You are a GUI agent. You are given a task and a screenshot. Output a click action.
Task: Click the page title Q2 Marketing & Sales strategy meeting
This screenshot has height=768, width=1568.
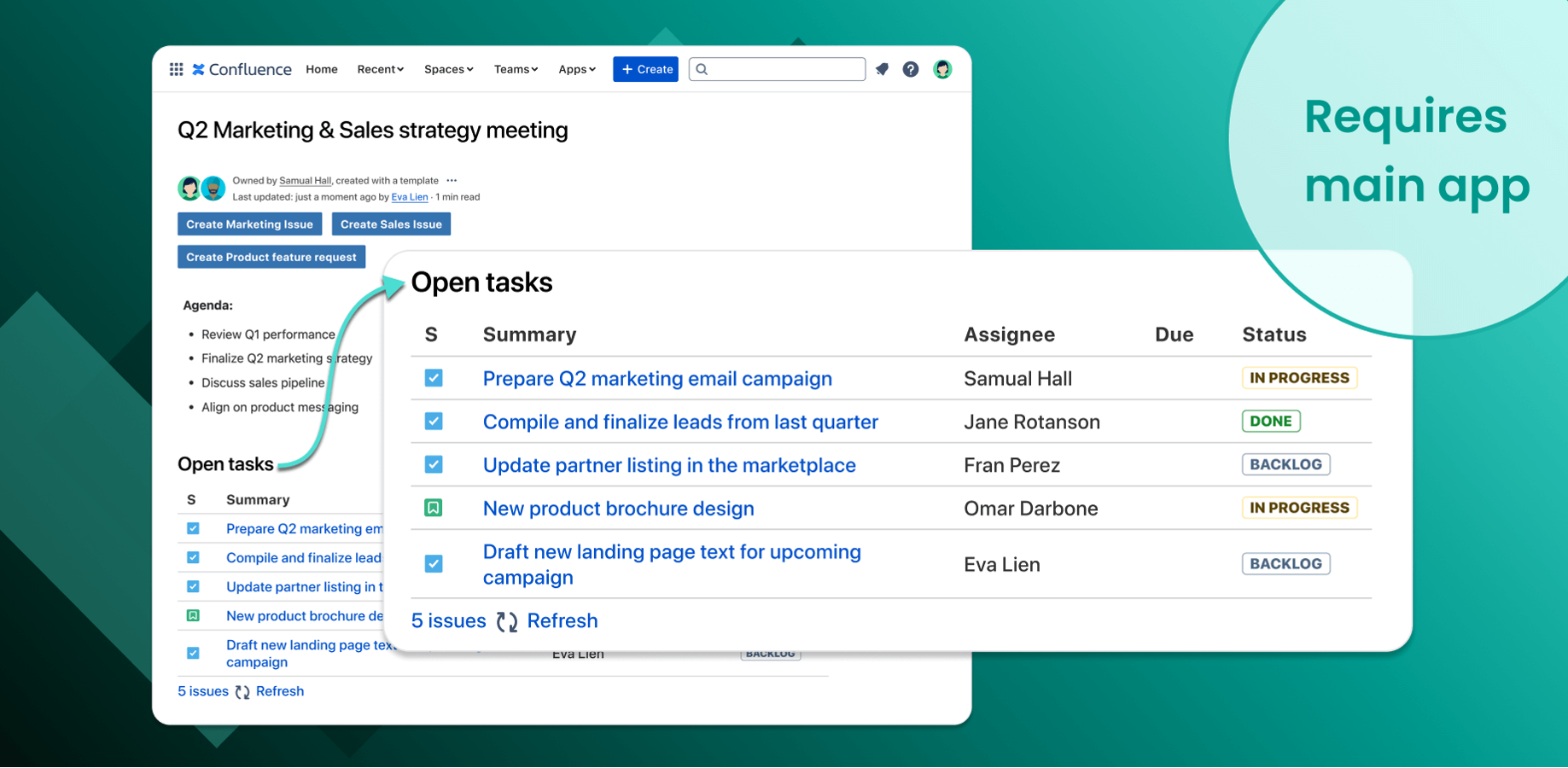point(372,131)
